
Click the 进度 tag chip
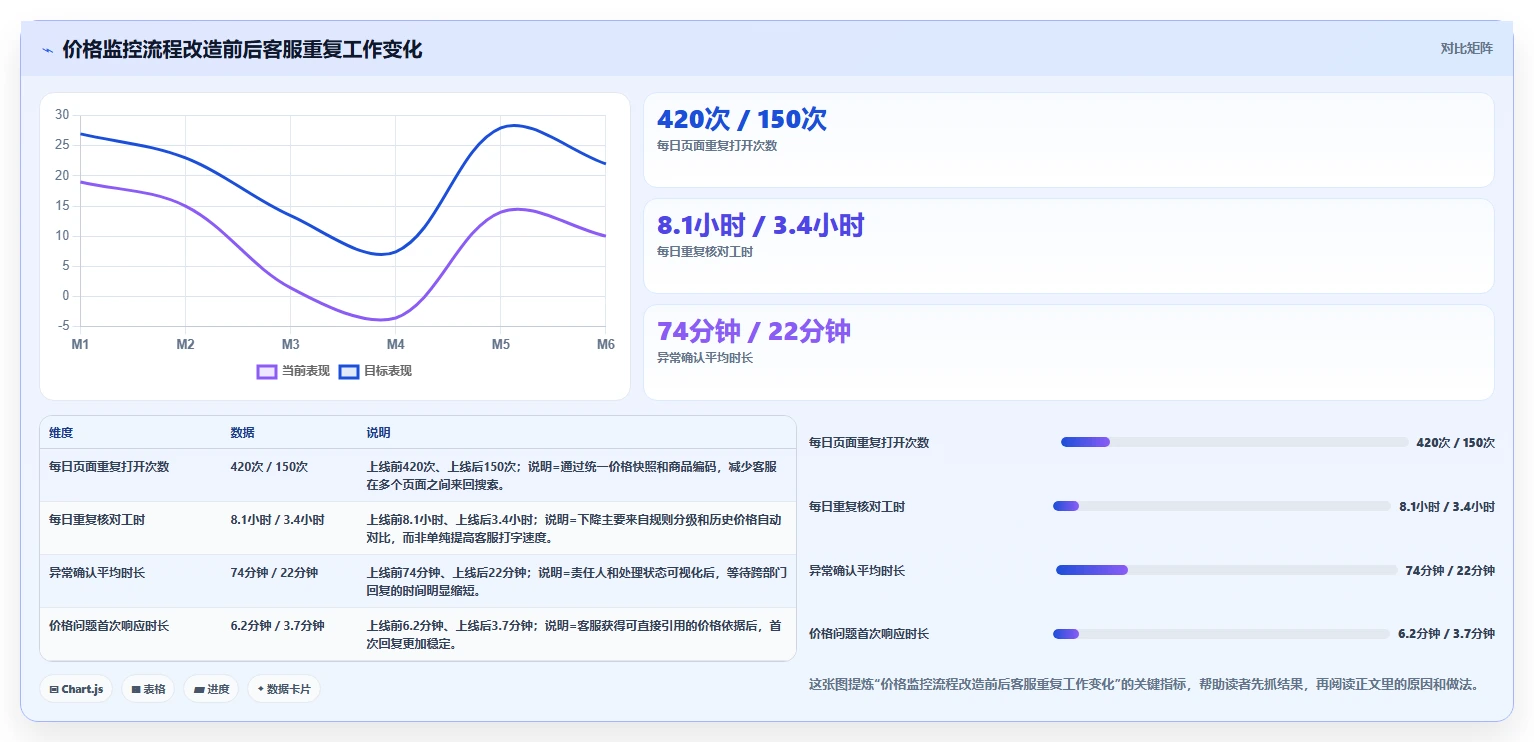[211, 689]
